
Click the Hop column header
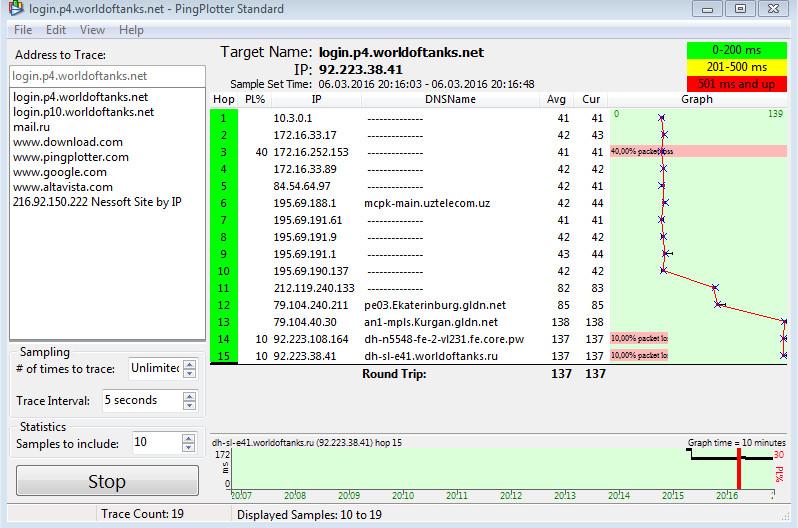point(224,99)
